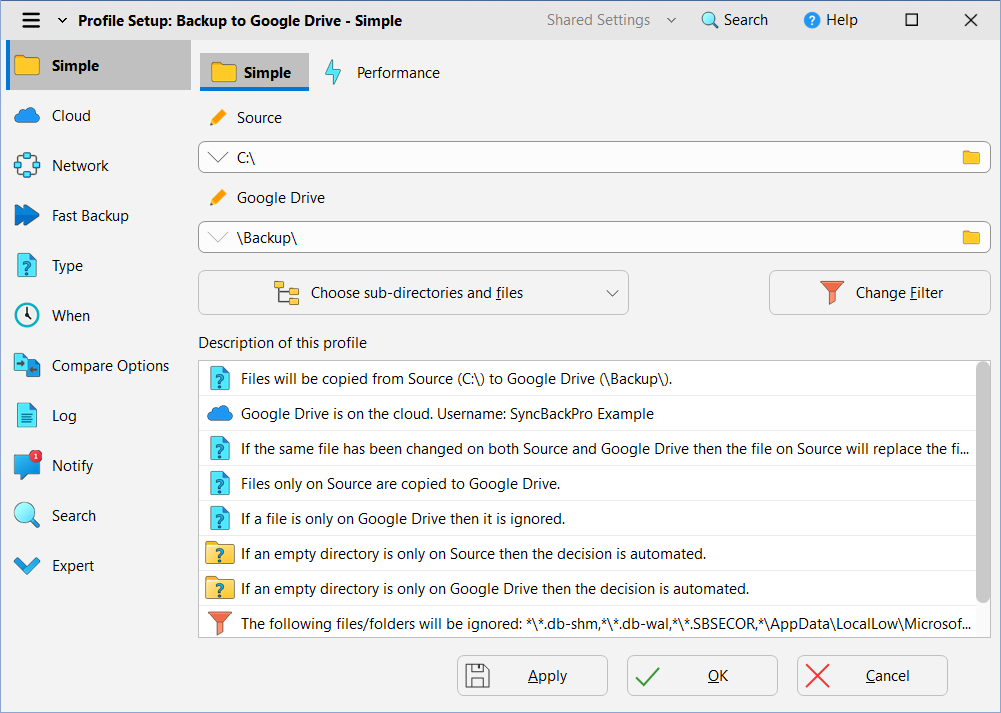Open the Network settings page

99,165
